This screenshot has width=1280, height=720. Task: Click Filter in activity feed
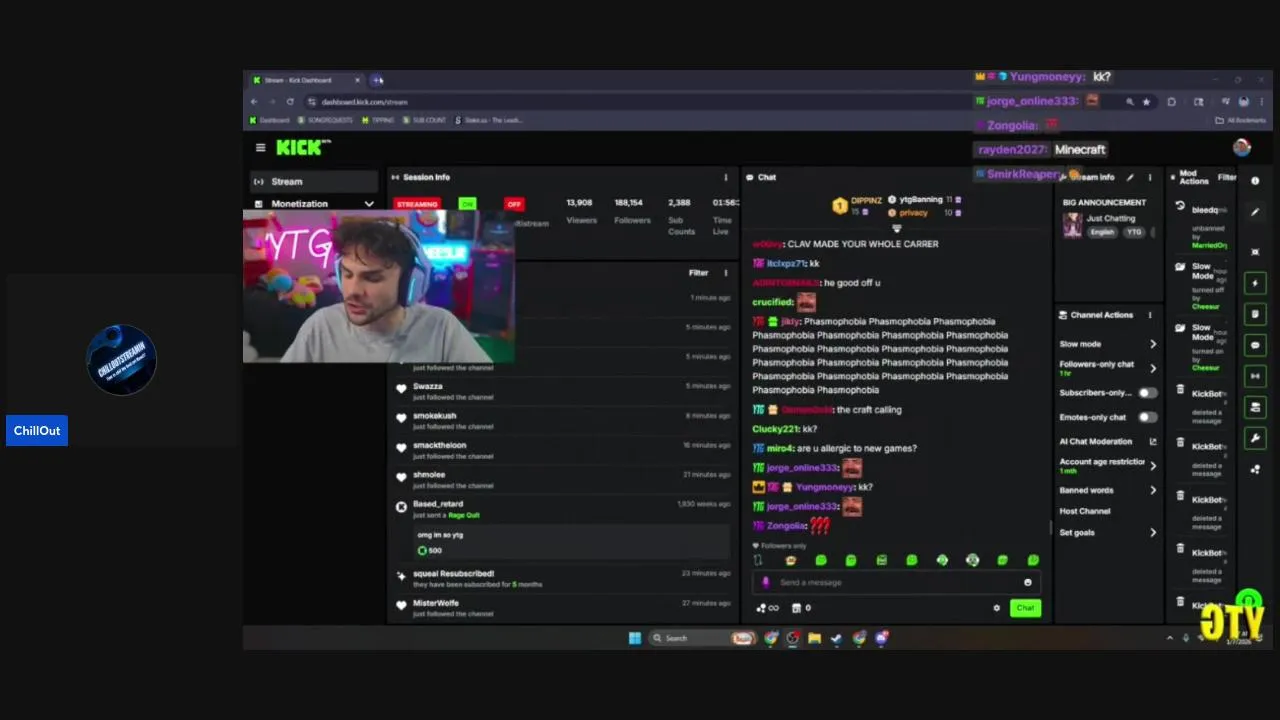[698, 273]
